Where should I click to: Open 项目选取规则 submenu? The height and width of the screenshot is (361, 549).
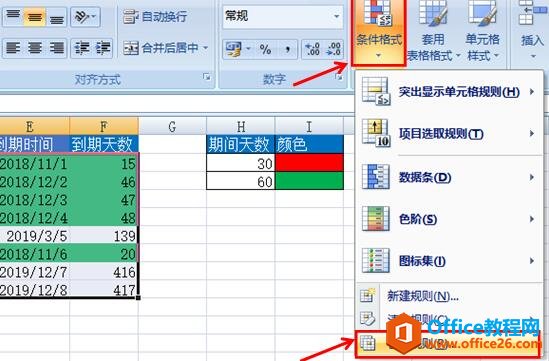pyautogui.click(x=449, y=134)
